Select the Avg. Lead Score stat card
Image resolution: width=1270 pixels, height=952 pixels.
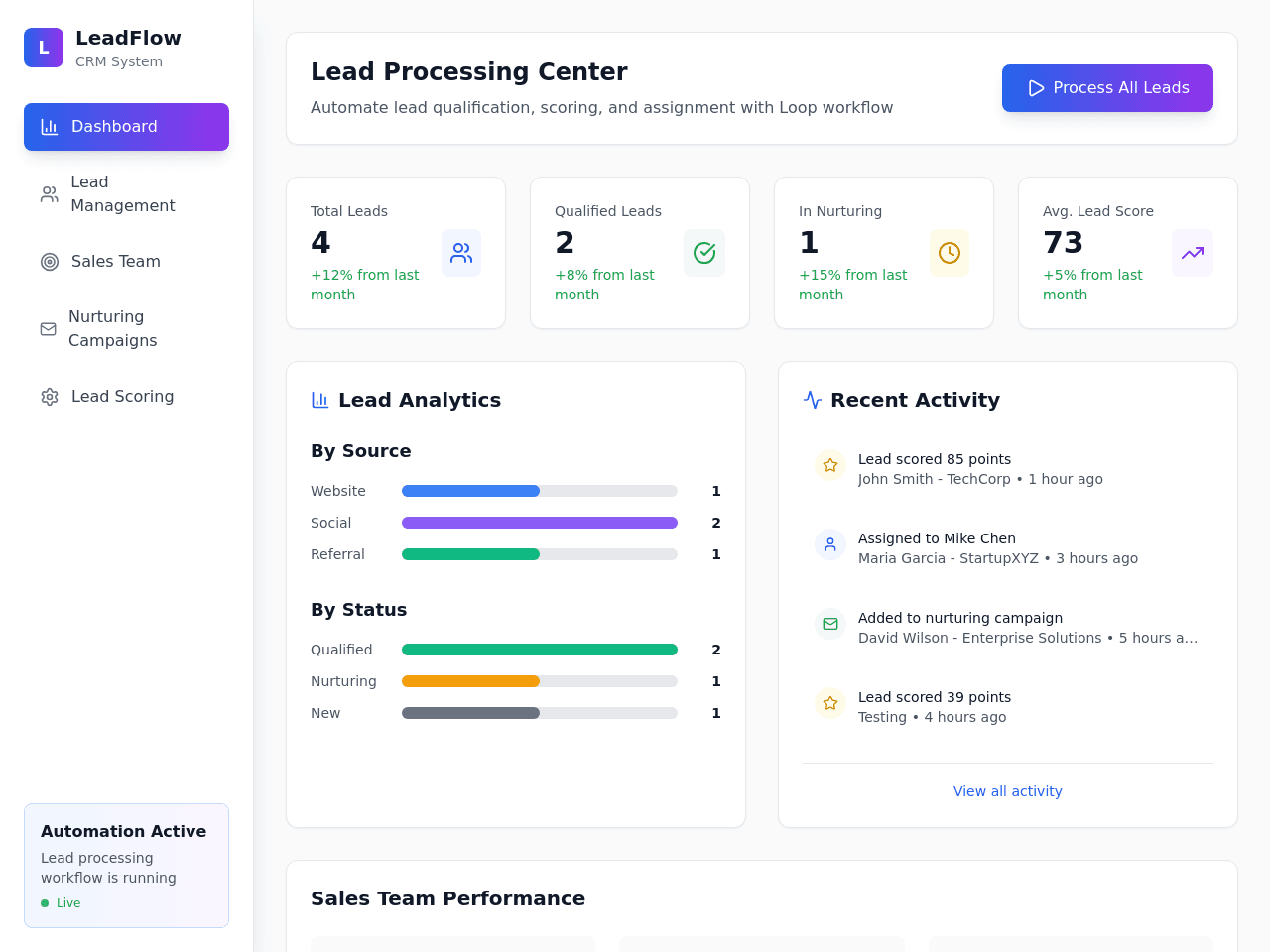tap(1128, 253)
